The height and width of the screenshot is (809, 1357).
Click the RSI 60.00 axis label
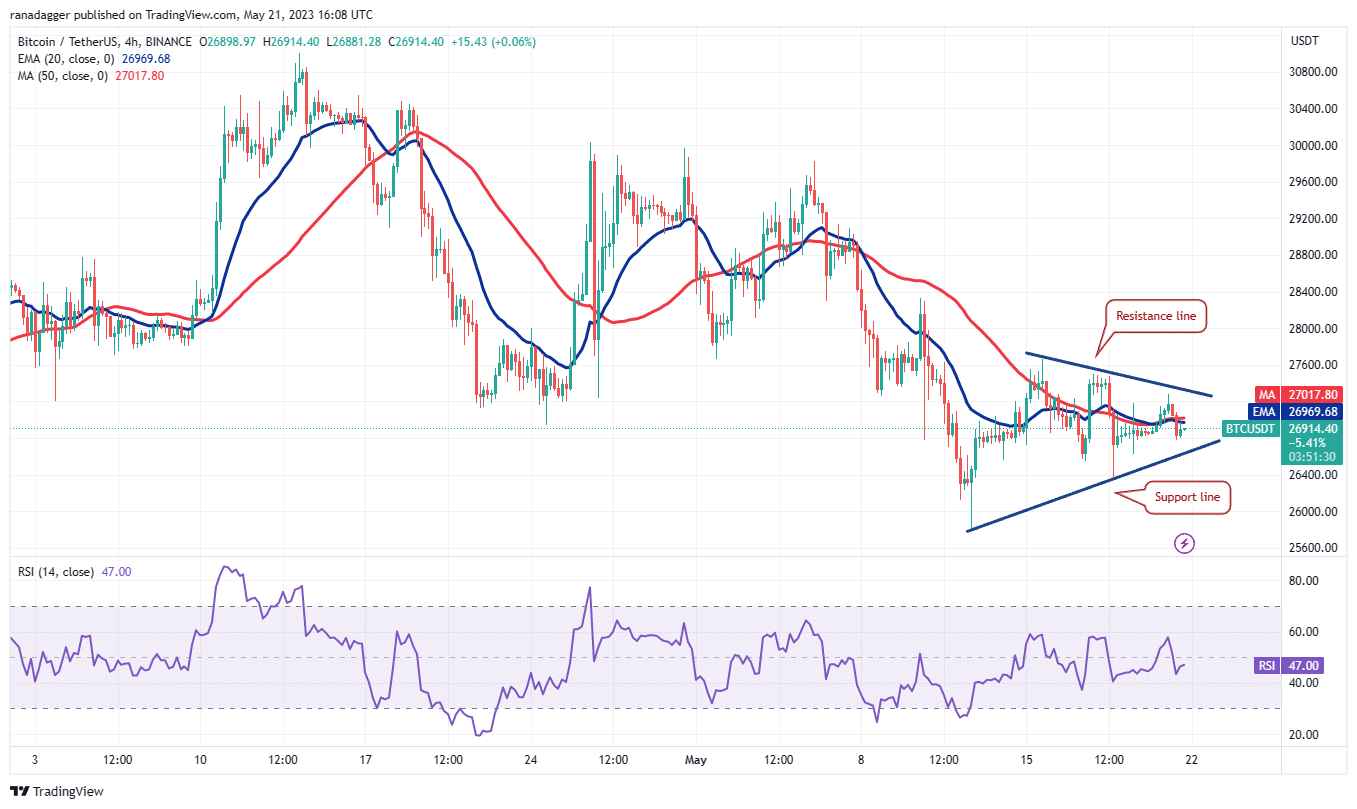(x=1306, y=632)
